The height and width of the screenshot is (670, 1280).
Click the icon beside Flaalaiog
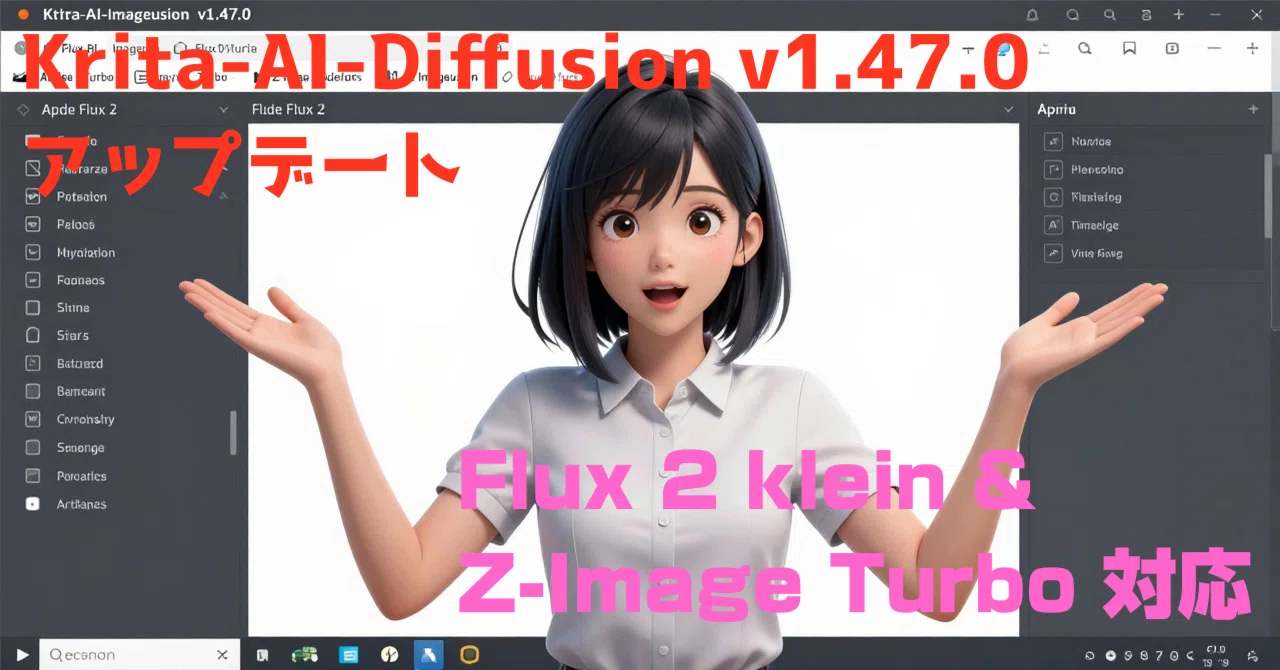(x=1052, y=198)
